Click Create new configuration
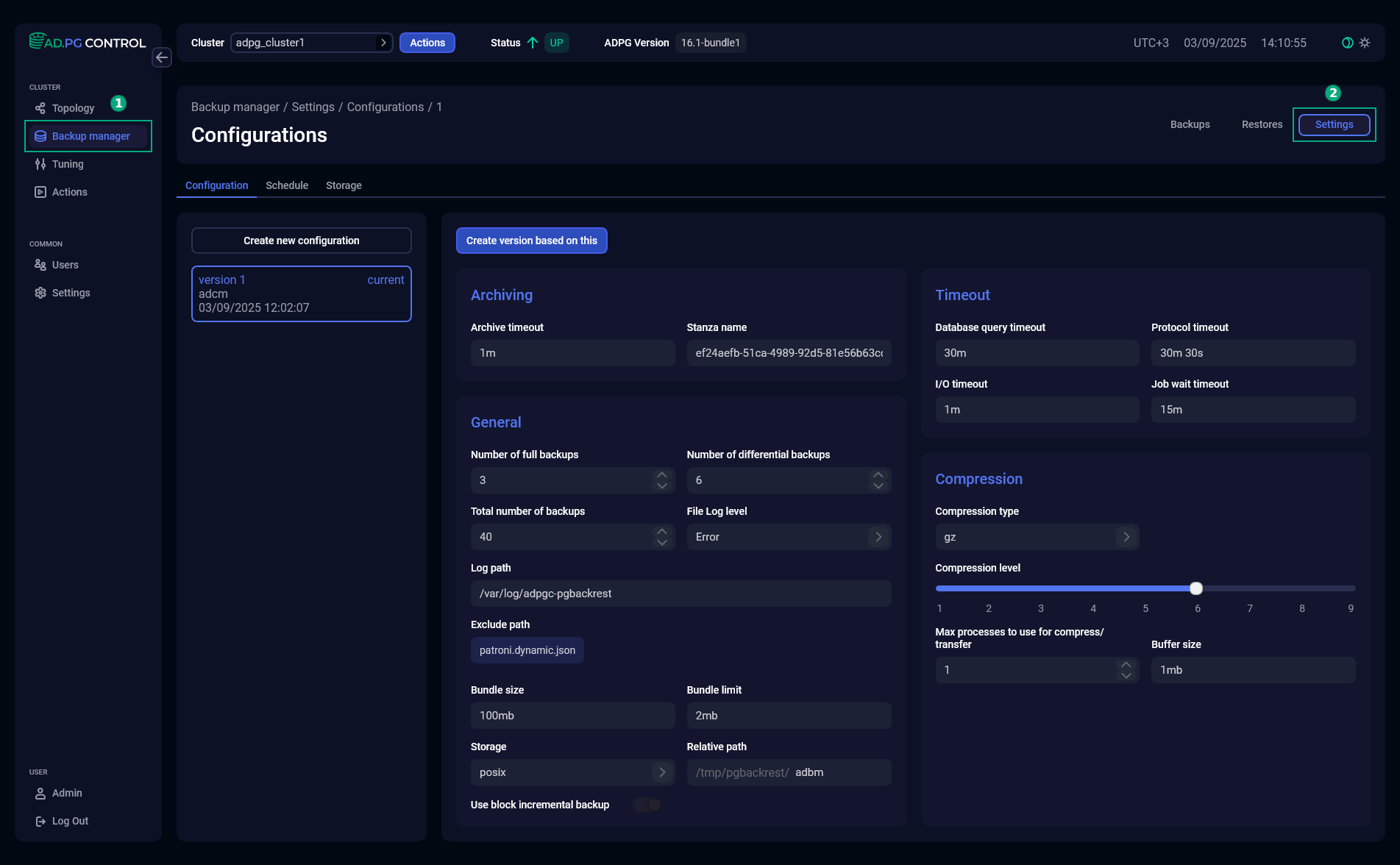The height and width of the screenshot is (865, 1400). coord(301,241)
